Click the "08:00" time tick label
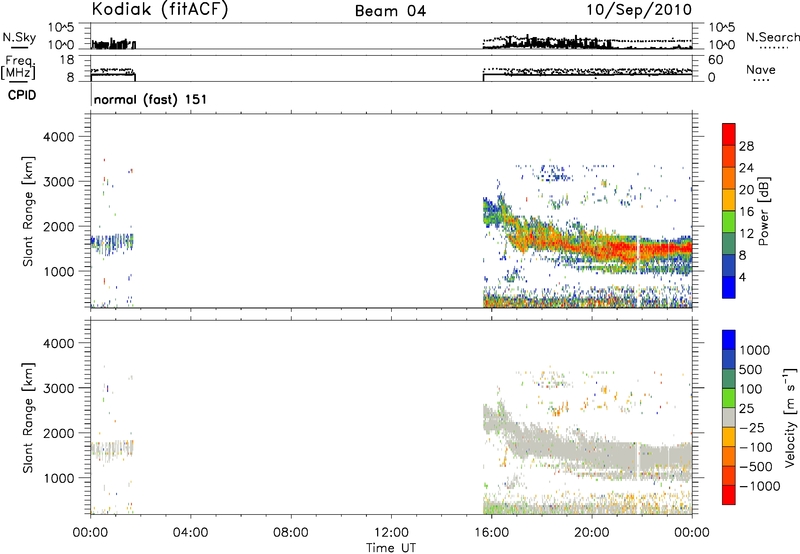Viewport: 800px width, 554px height. (x=290, y=533)
